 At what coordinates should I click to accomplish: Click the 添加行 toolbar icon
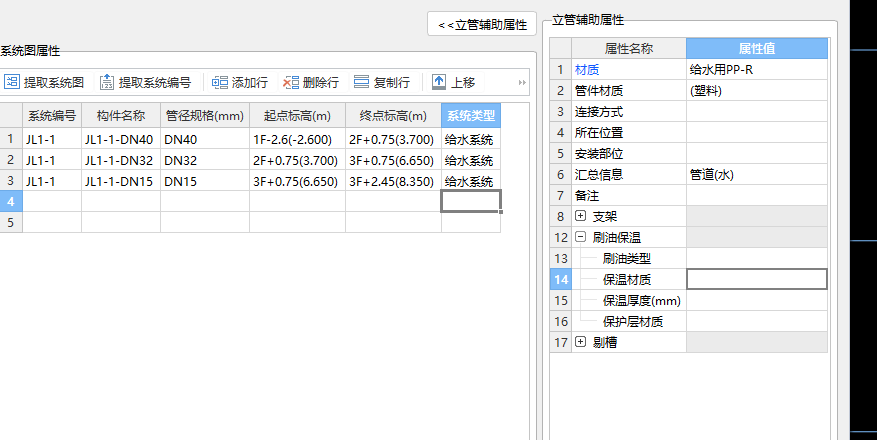[x=220, y=83]
